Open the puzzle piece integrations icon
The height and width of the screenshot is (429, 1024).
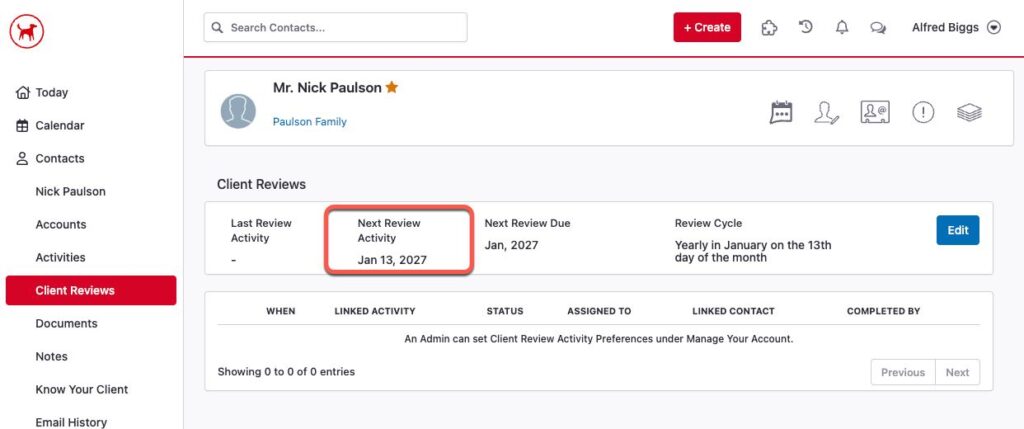tap(769, 28)
